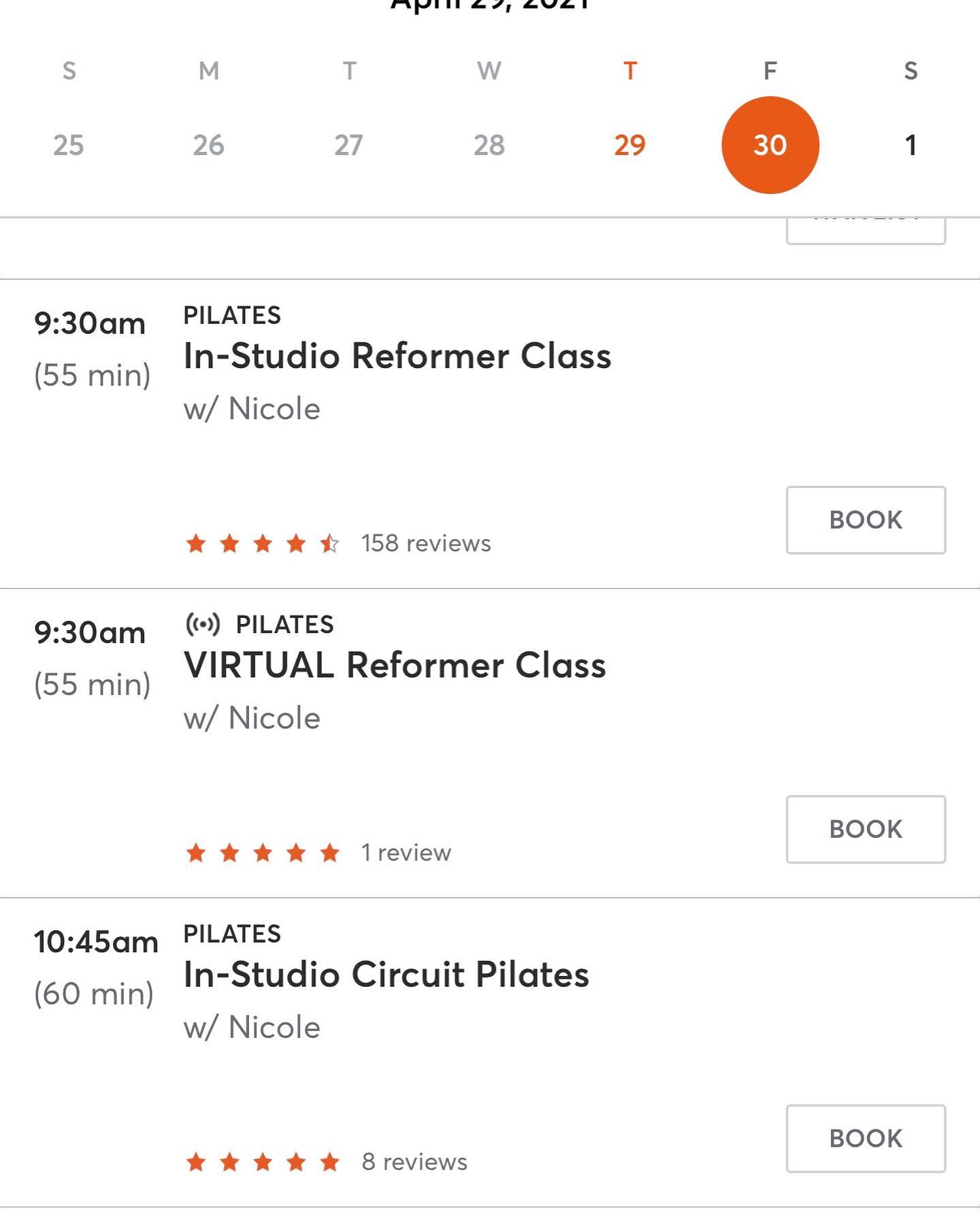Click the star rating for In-Studio Reformer Class
The image size is (980, 1225).
(262, 544)
